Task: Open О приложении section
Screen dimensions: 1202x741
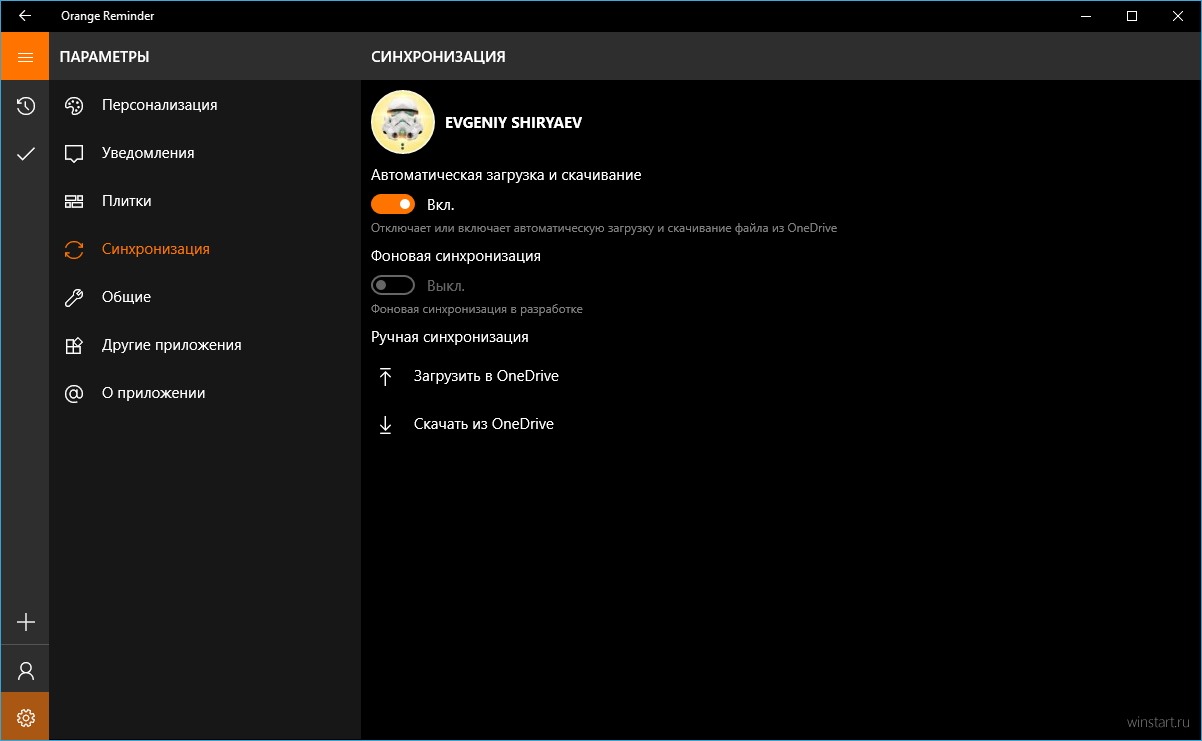Action: tap(205, 393)
